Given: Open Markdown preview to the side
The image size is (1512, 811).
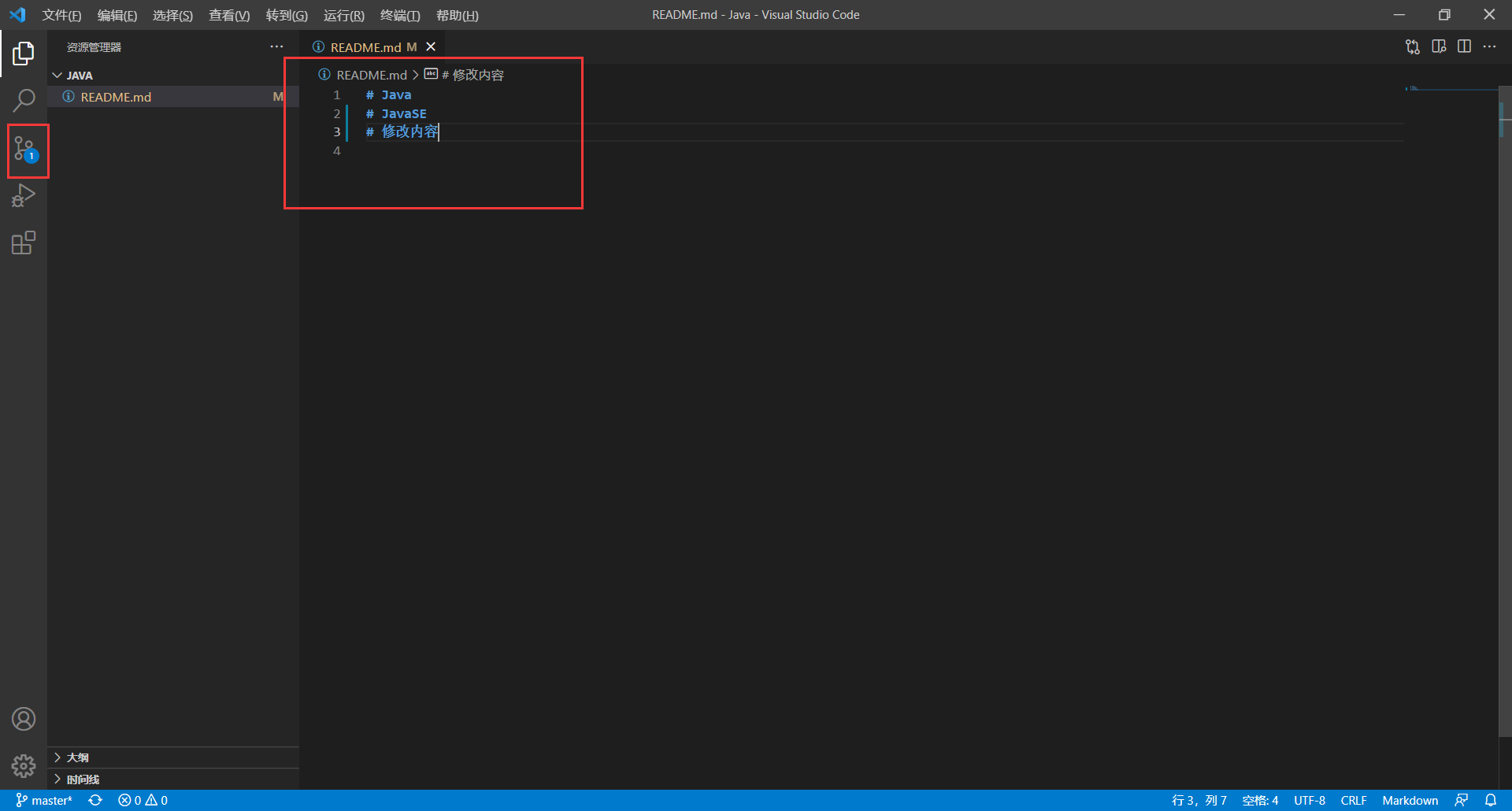Looking at the screenshot, I should coord(1439,47).
